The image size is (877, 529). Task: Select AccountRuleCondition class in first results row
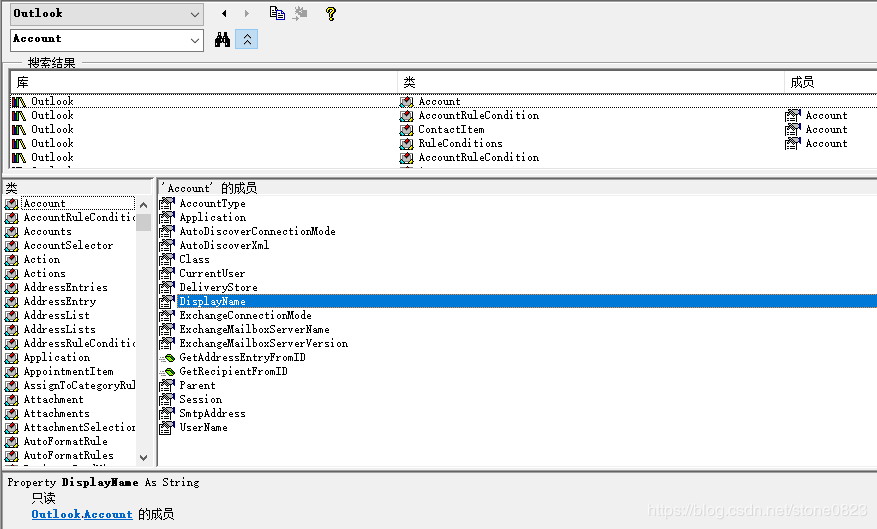coord(479,116)
